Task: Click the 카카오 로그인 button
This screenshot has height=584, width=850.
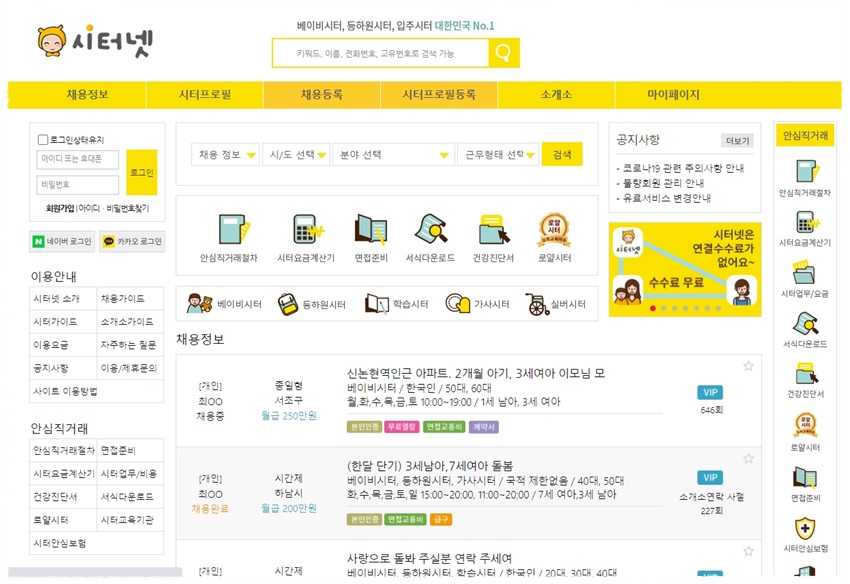Action: click(132, 241)
